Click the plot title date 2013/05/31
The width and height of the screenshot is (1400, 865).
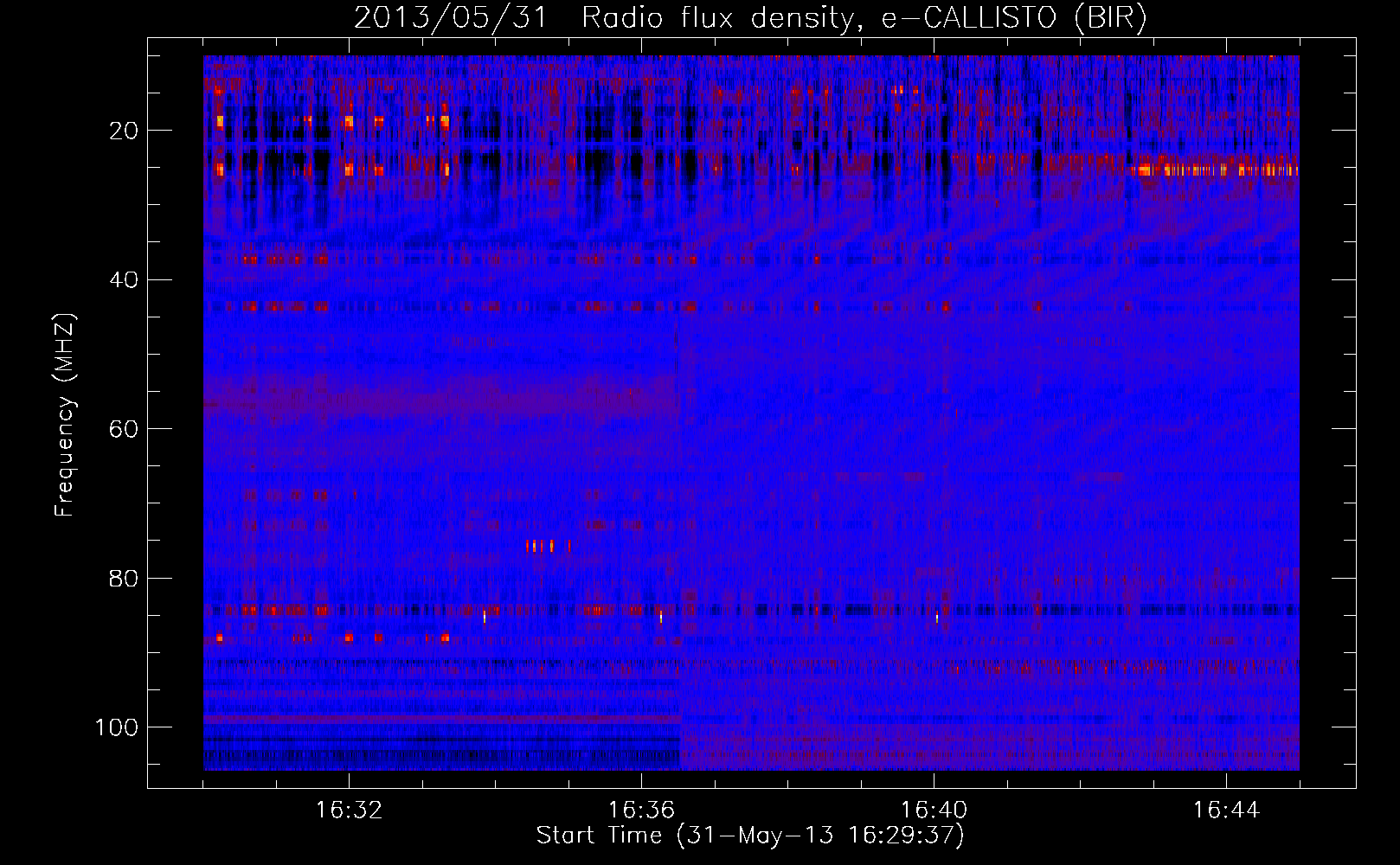[x=451, y=18]
